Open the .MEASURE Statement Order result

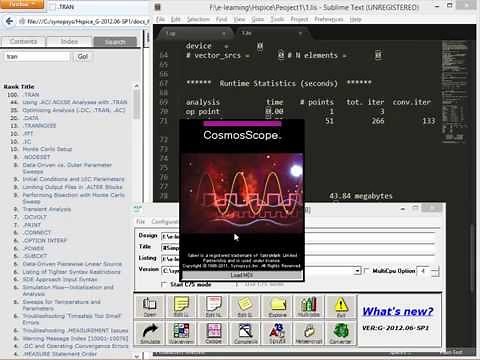point(60,354)
